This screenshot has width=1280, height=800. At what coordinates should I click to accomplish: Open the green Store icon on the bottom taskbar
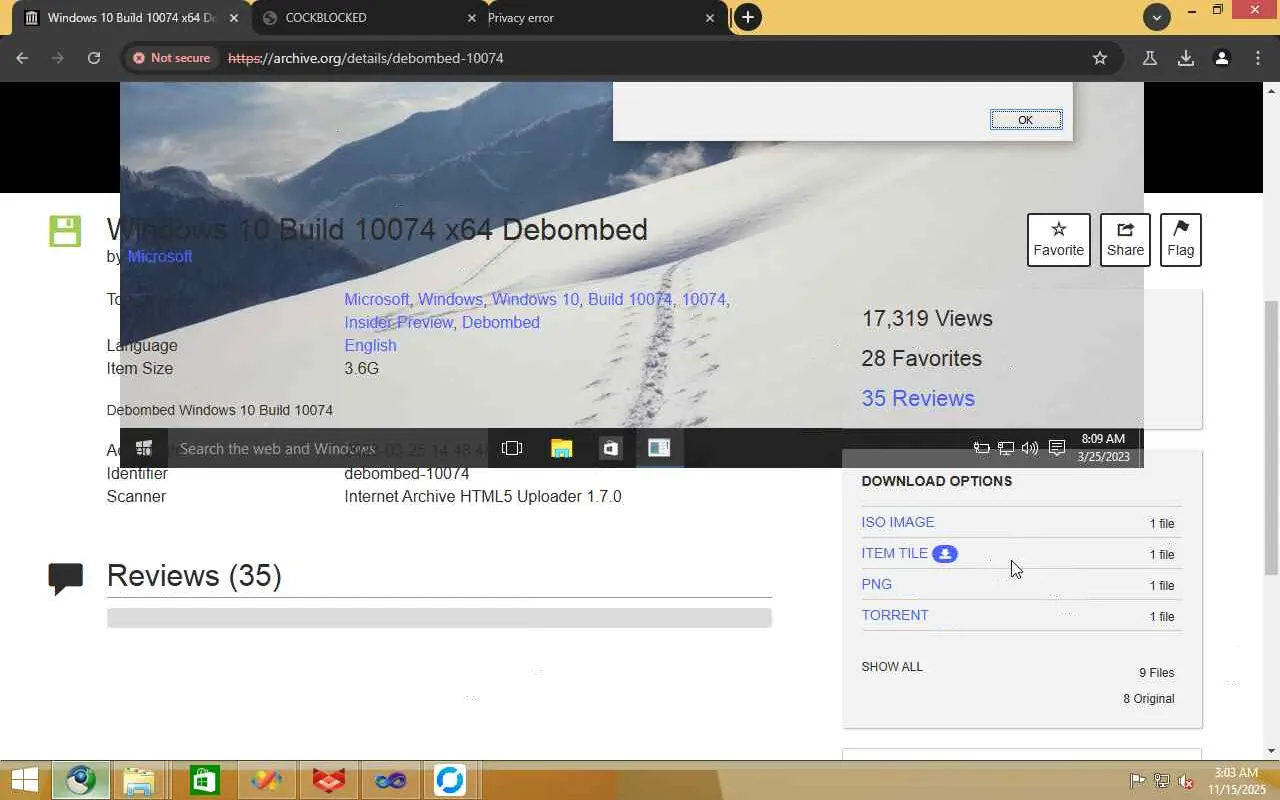point(204,780)
